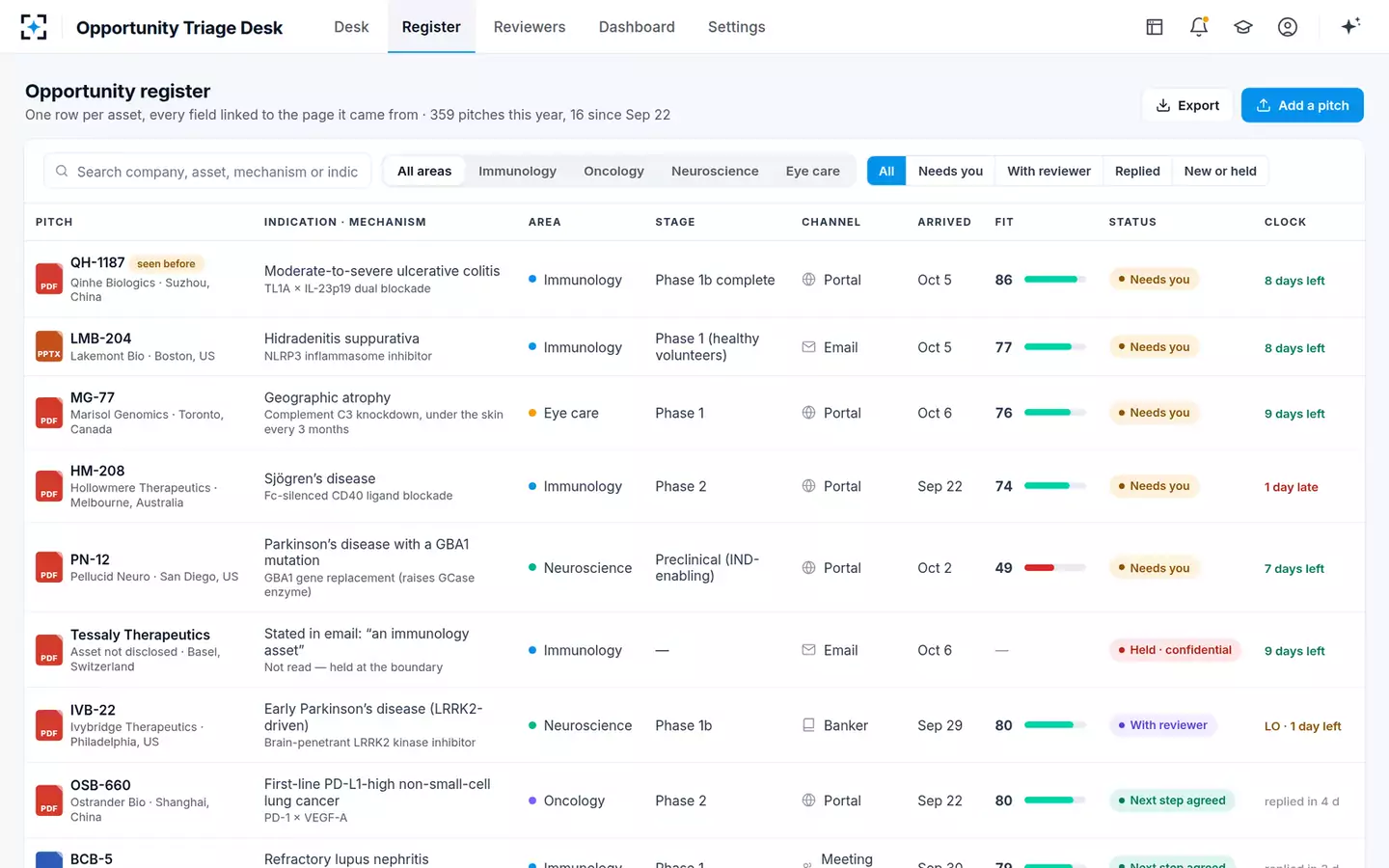This screenshot has height=868, width=1389.
Task: Click the Add a pitch button
Action: tap(1302, 105)
